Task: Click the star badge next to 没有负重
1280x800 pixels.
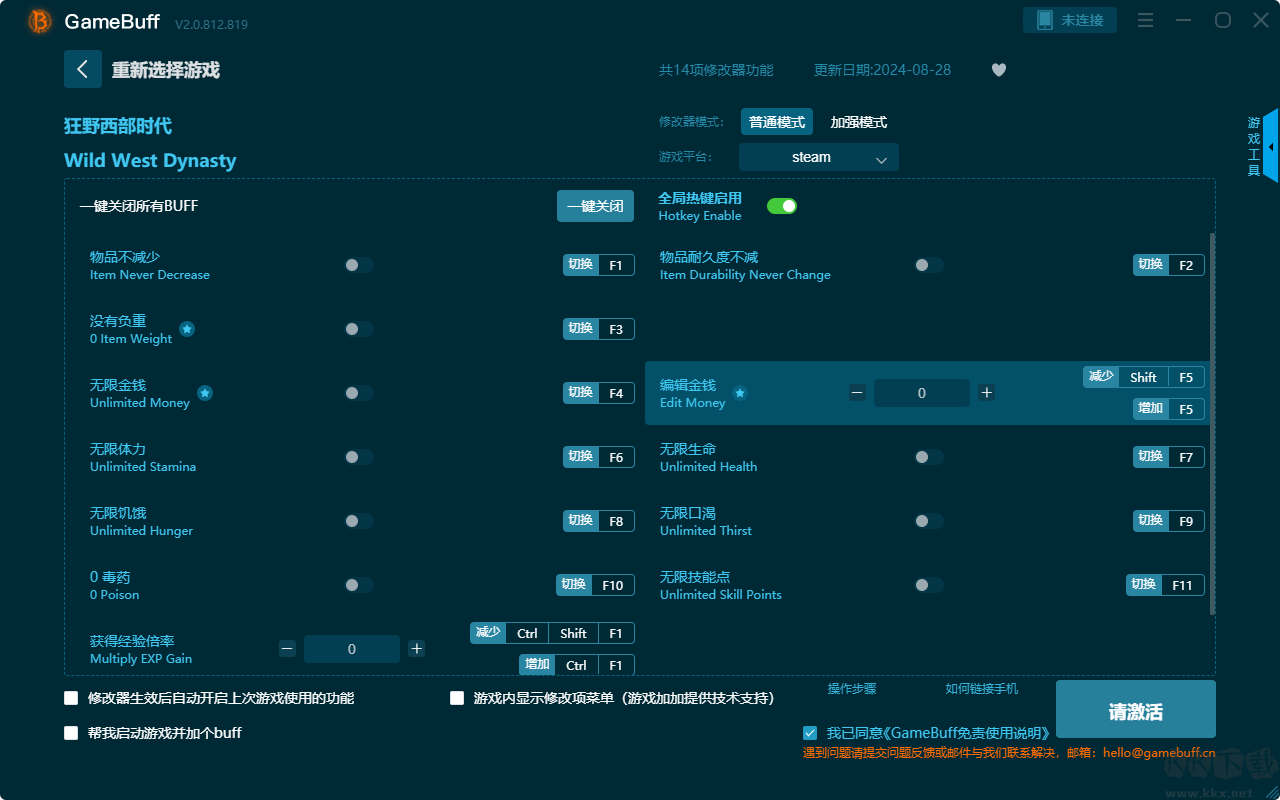Action: (187, 329)
